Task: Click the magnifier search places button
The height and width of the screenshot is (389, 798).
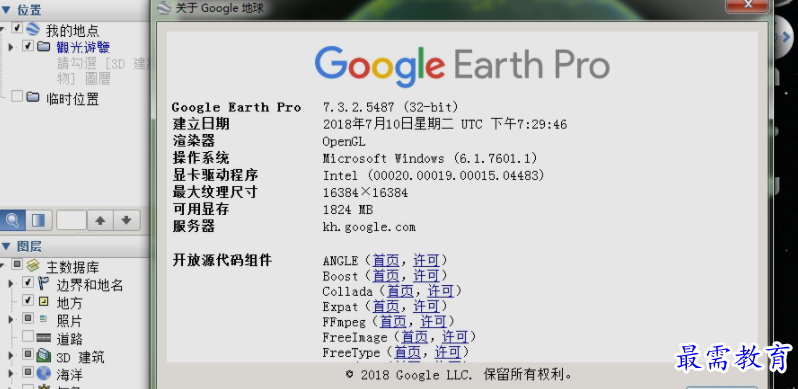Action: 13,220
